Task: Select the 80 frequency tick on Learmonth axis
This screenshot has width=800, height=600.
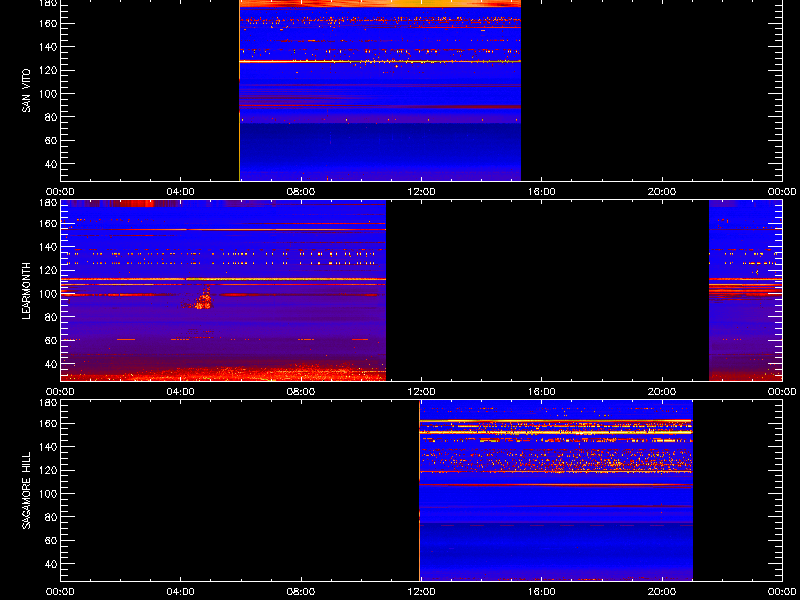Action: (x=52, y=317)
